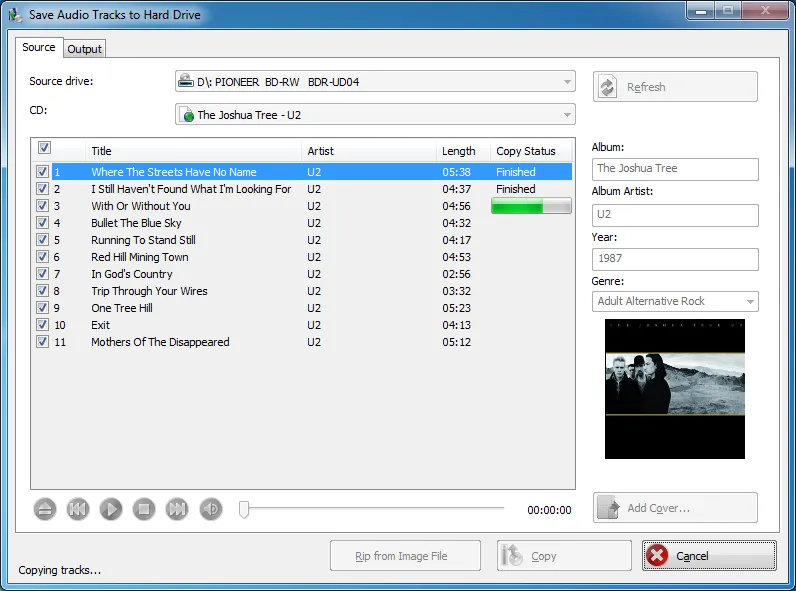Select the Mothers Of The Disappeared title

[x=160, y=342]
